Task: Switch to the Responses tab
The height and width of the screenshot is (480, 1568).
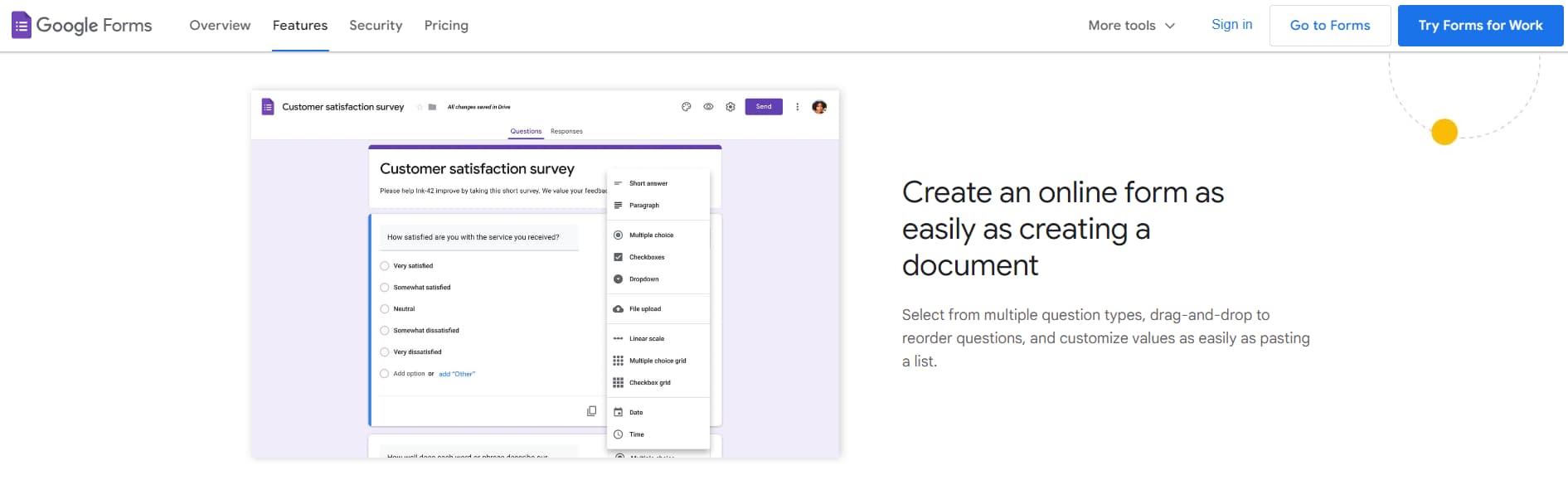Action: [566, 131]
